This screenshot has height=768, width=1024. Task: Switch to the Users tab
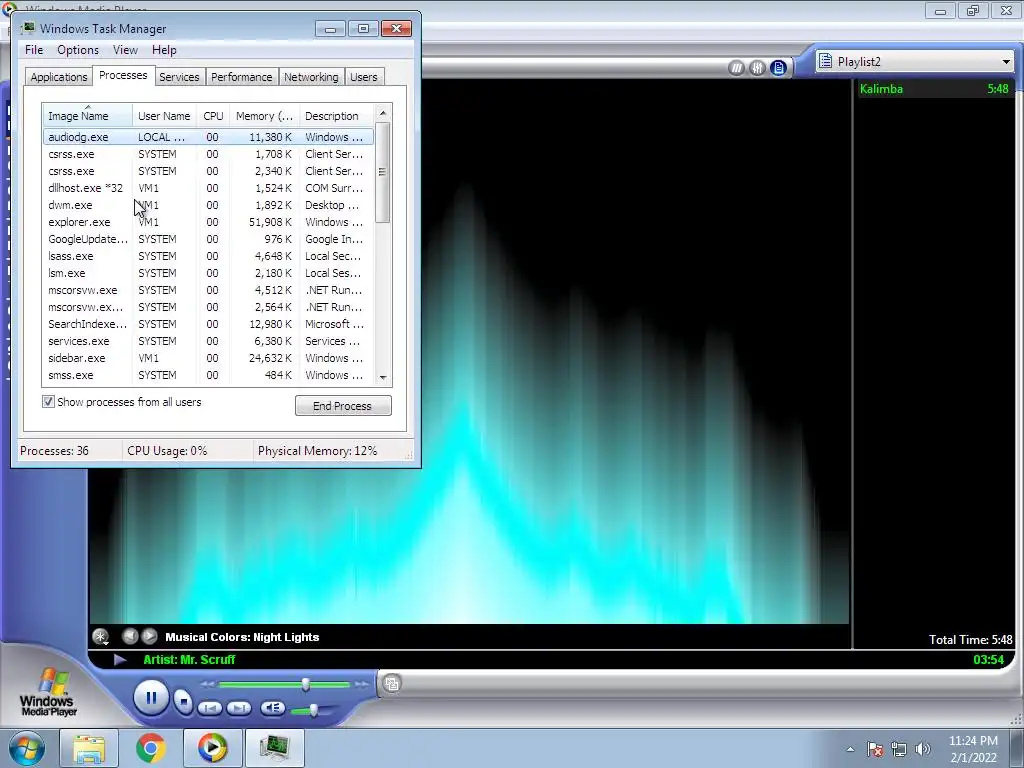[x=364, y=77]
